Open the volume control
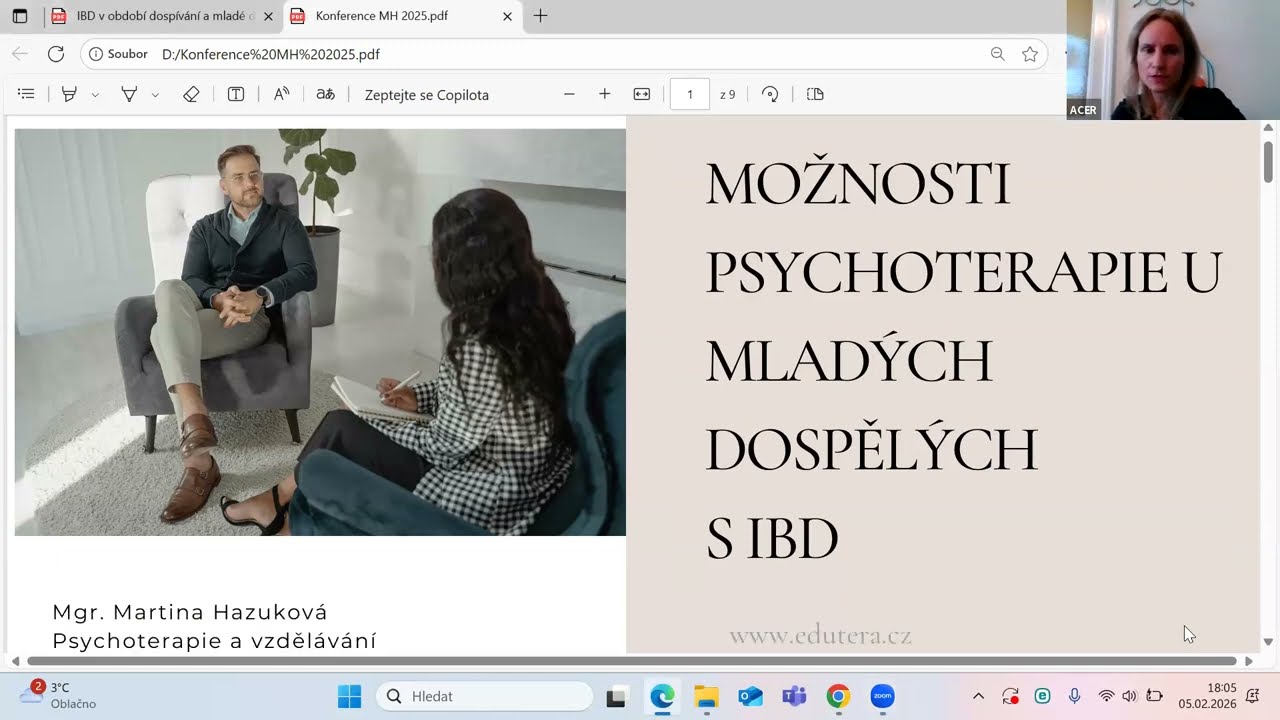The height and width of the screenshot is (720, 1280). (x=1130, y=697)
